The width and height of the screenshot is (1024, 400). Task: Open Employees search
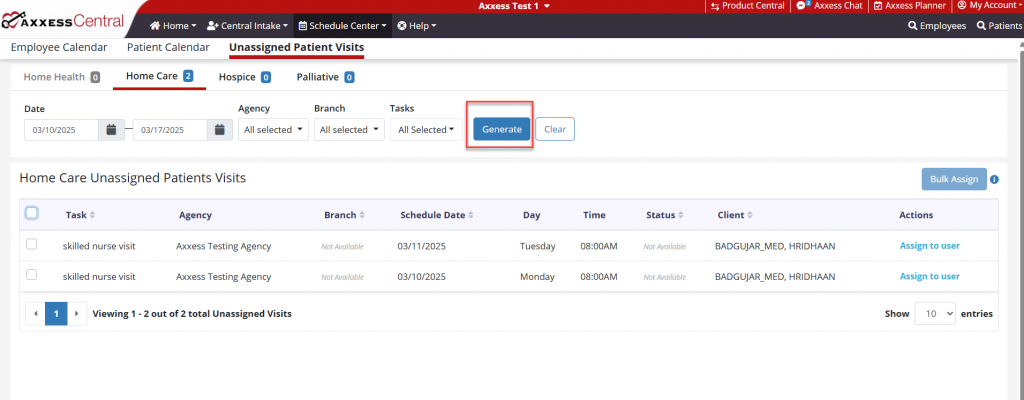(x=937, y=26)
